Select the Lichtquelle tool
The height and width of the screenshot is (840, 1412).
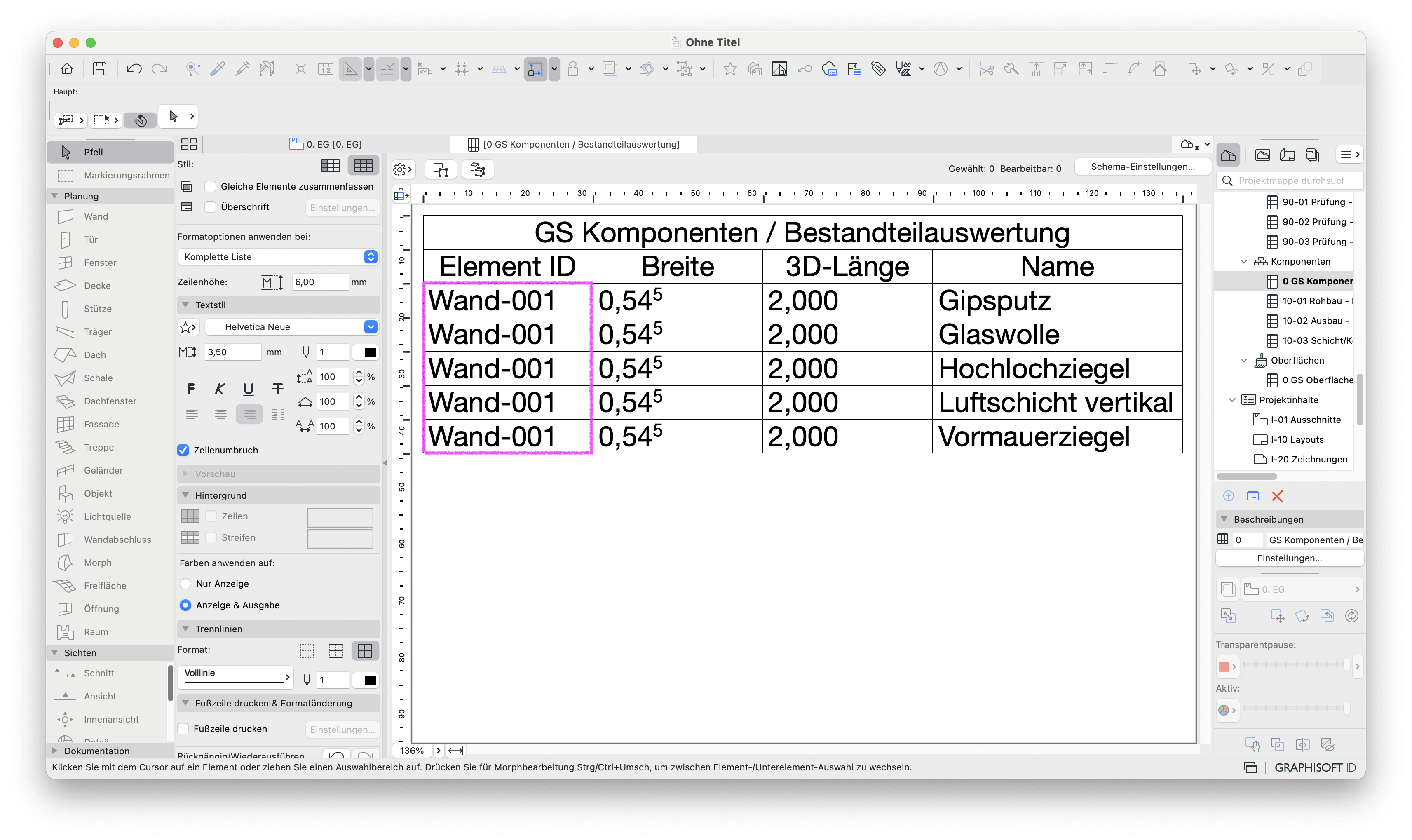pos(110,516)
